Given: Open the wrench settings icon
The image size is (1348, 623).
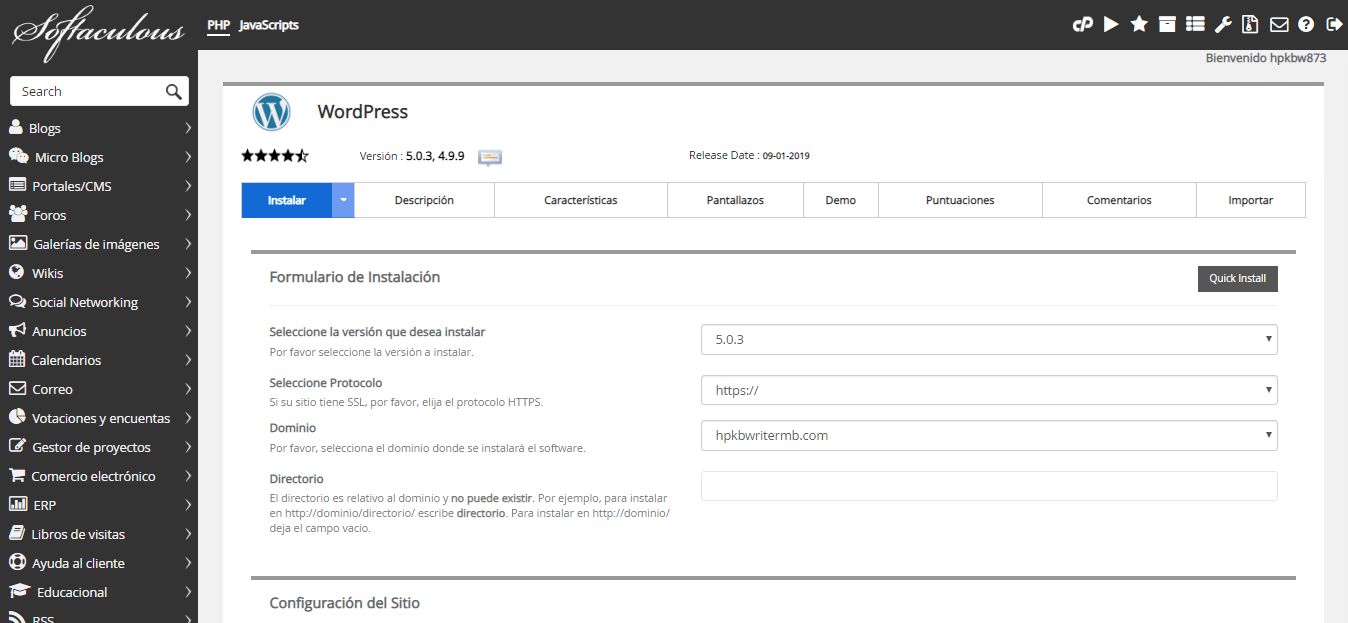Looking at the screenshot, I should (x=1223, y=24).
